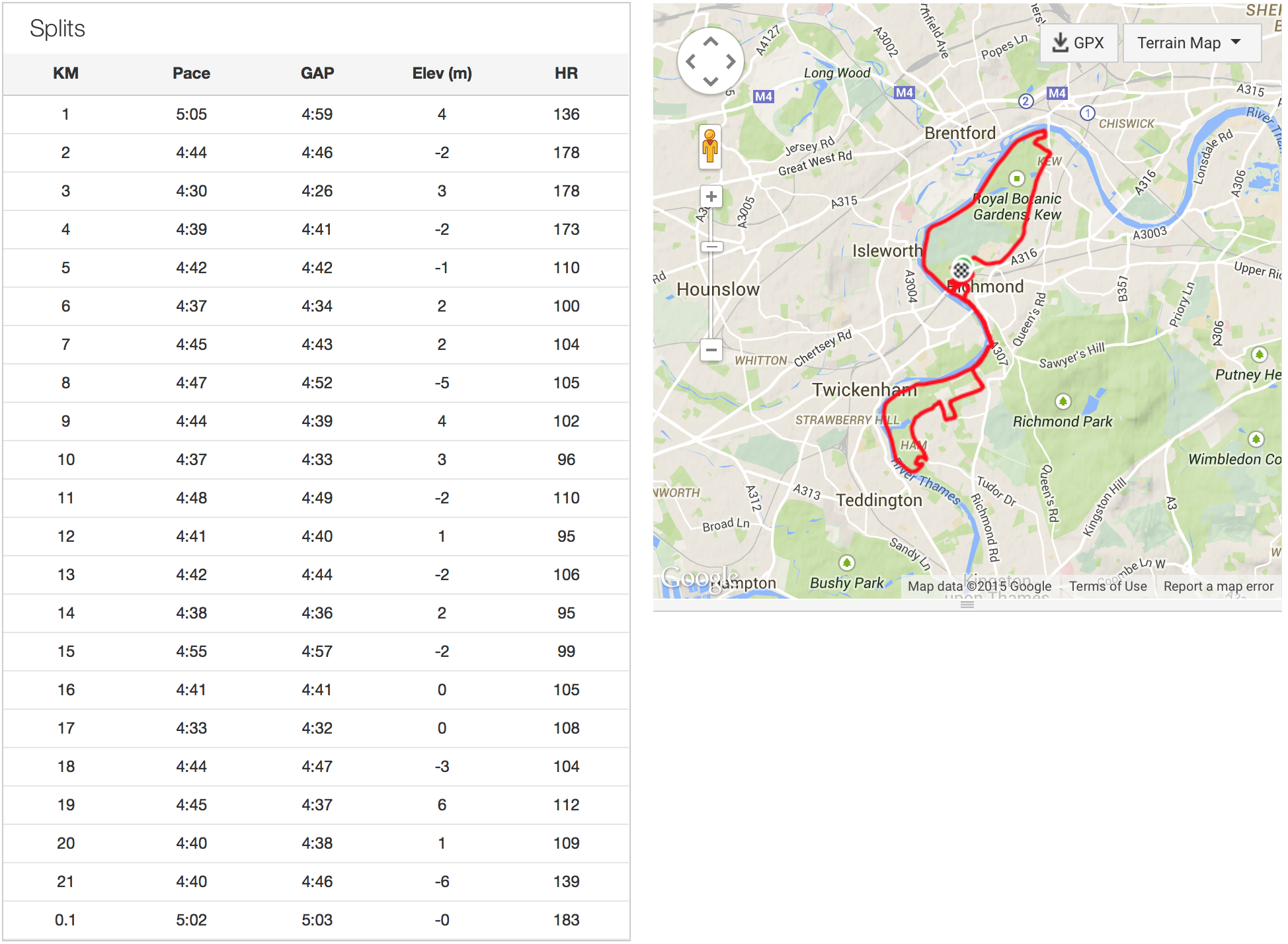The image size is (1288, 944).
Task: Click the Street View pegman icon
Action: pos(710,146)
